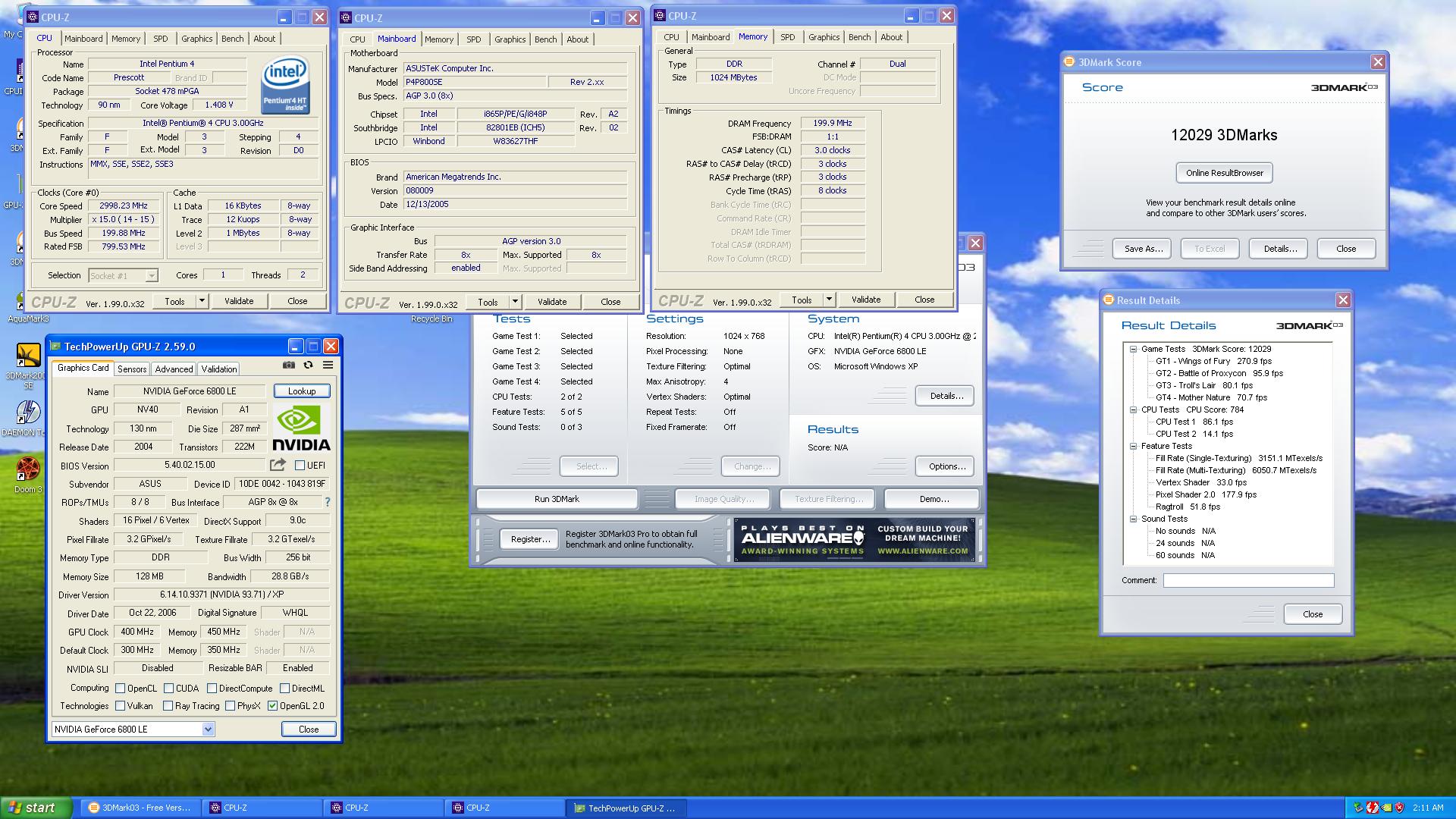Toggle the PhysX checkbox
This screenshot has height=819, width=1456.
[x=229, y=706]
